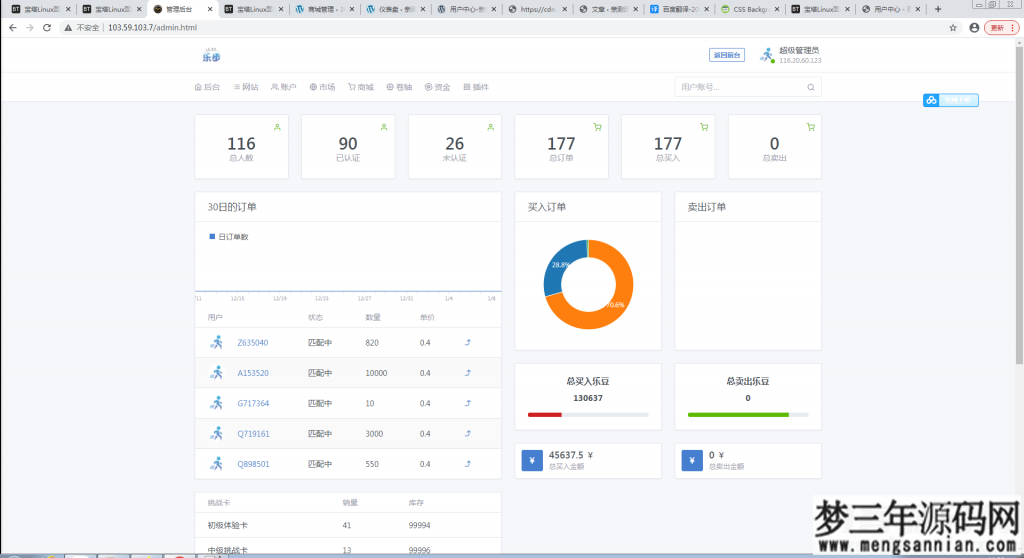This screenshot has height=558, width=1024.
Task: Click the arrow icon in the A153520 row
Action: click(468, 373)
